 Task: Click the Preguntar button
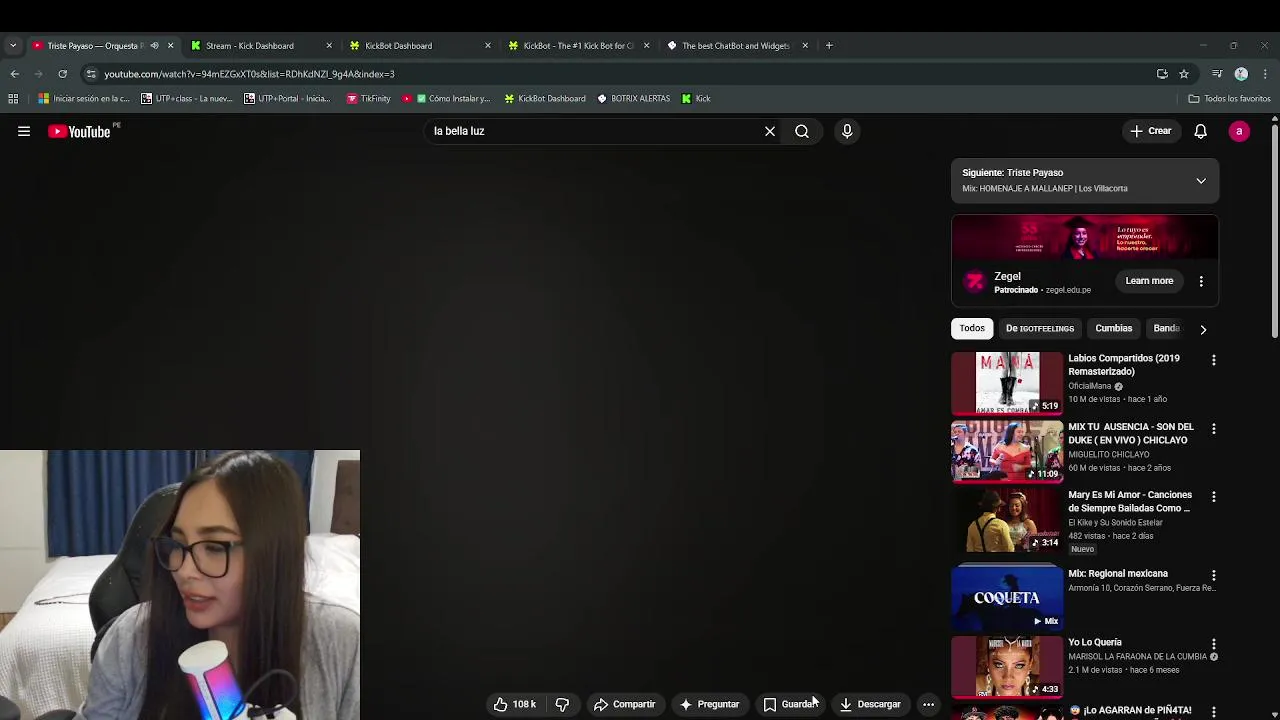click(709, 704)
